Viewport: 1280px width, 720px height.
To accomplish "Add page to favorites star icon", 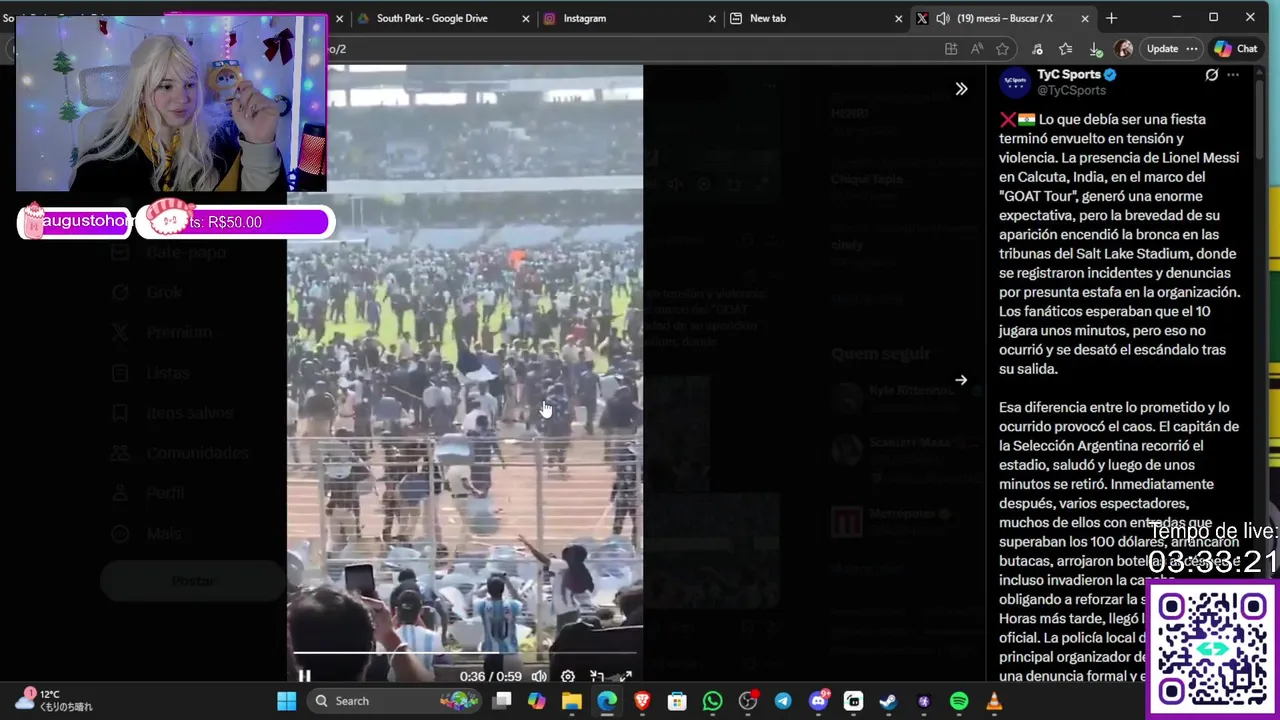I will coord(1002,49).
